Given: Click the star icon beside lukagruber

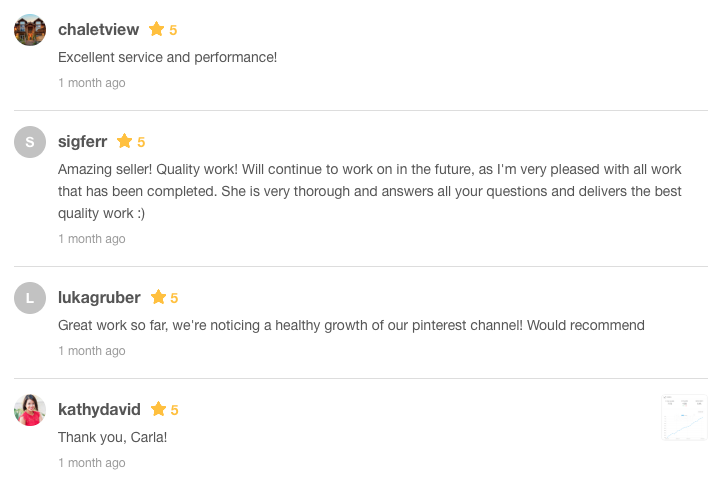Looking at the screenshot, I should (158, 297).
